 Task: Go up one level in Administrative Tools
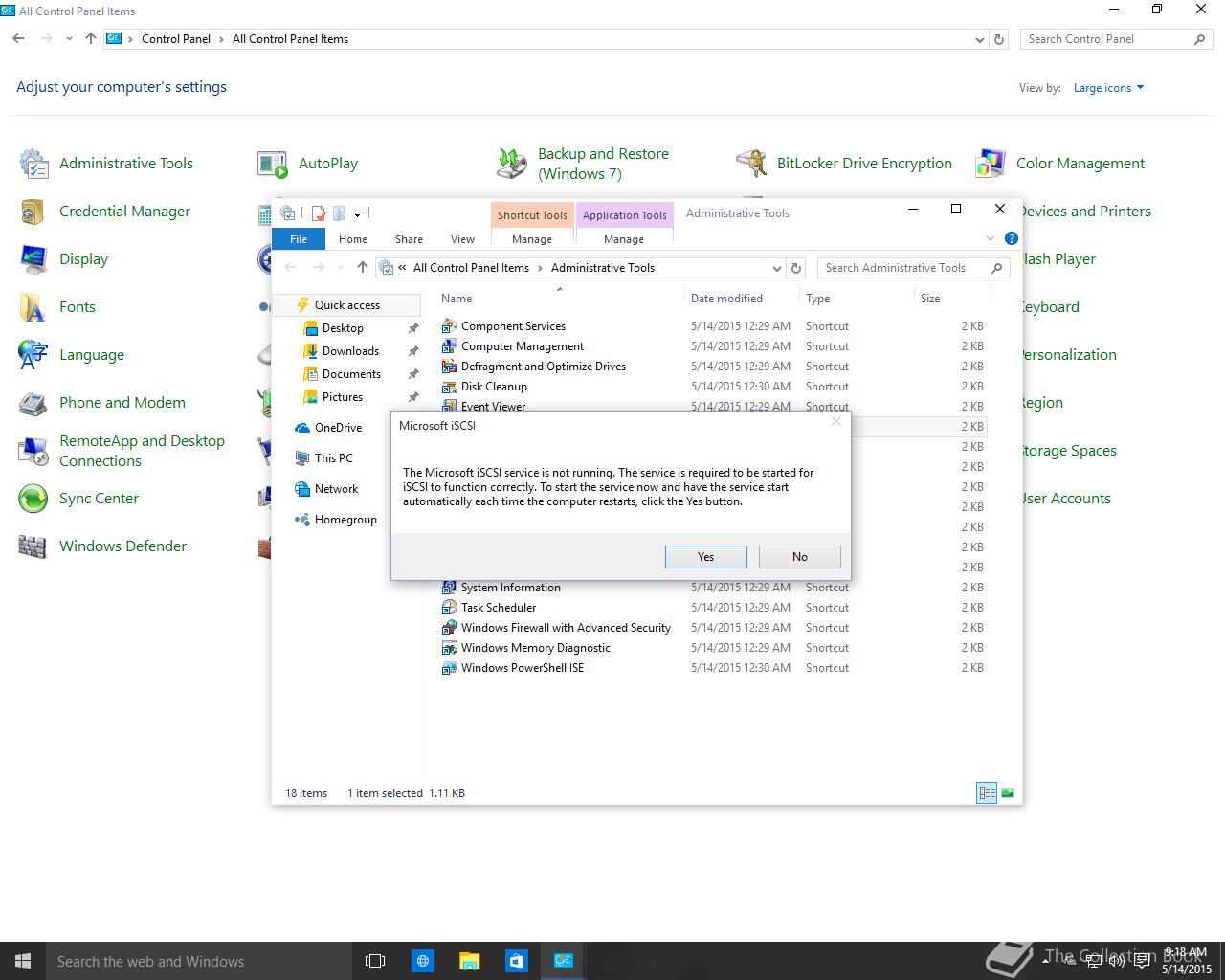pos(362,268)
